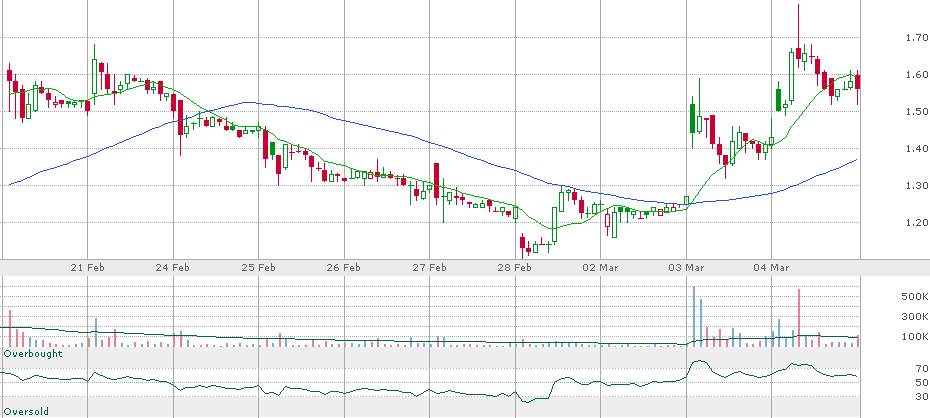Click the 50 RSI axis label

tap(921, 382)
